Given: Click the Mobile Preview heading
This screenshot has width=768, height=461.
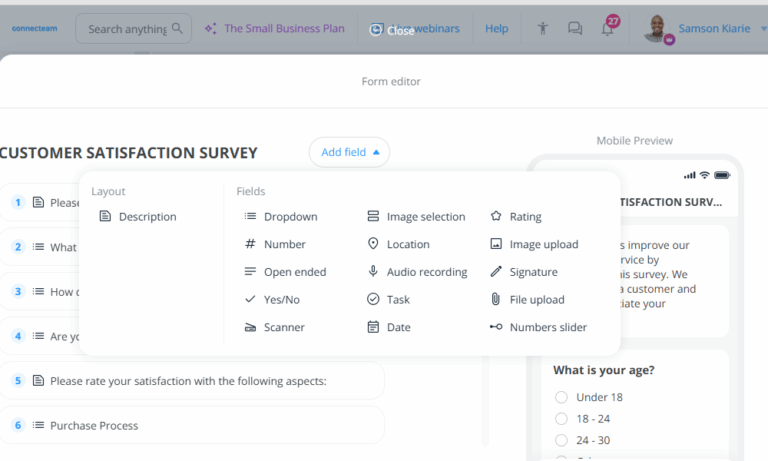Looking at the screenshot, I should (634, 141).
